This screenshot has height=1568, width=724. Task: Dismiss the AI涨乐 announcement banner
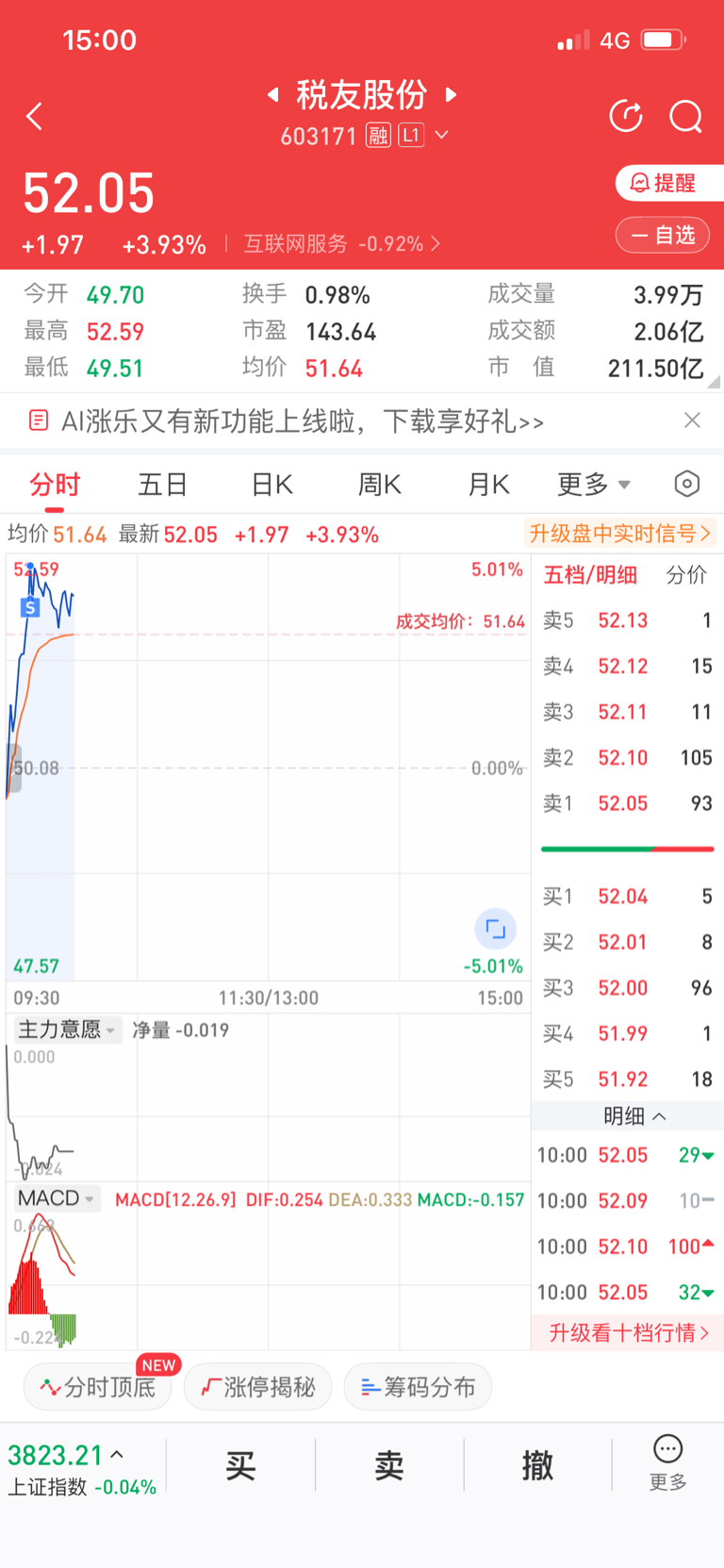[692, 421]
